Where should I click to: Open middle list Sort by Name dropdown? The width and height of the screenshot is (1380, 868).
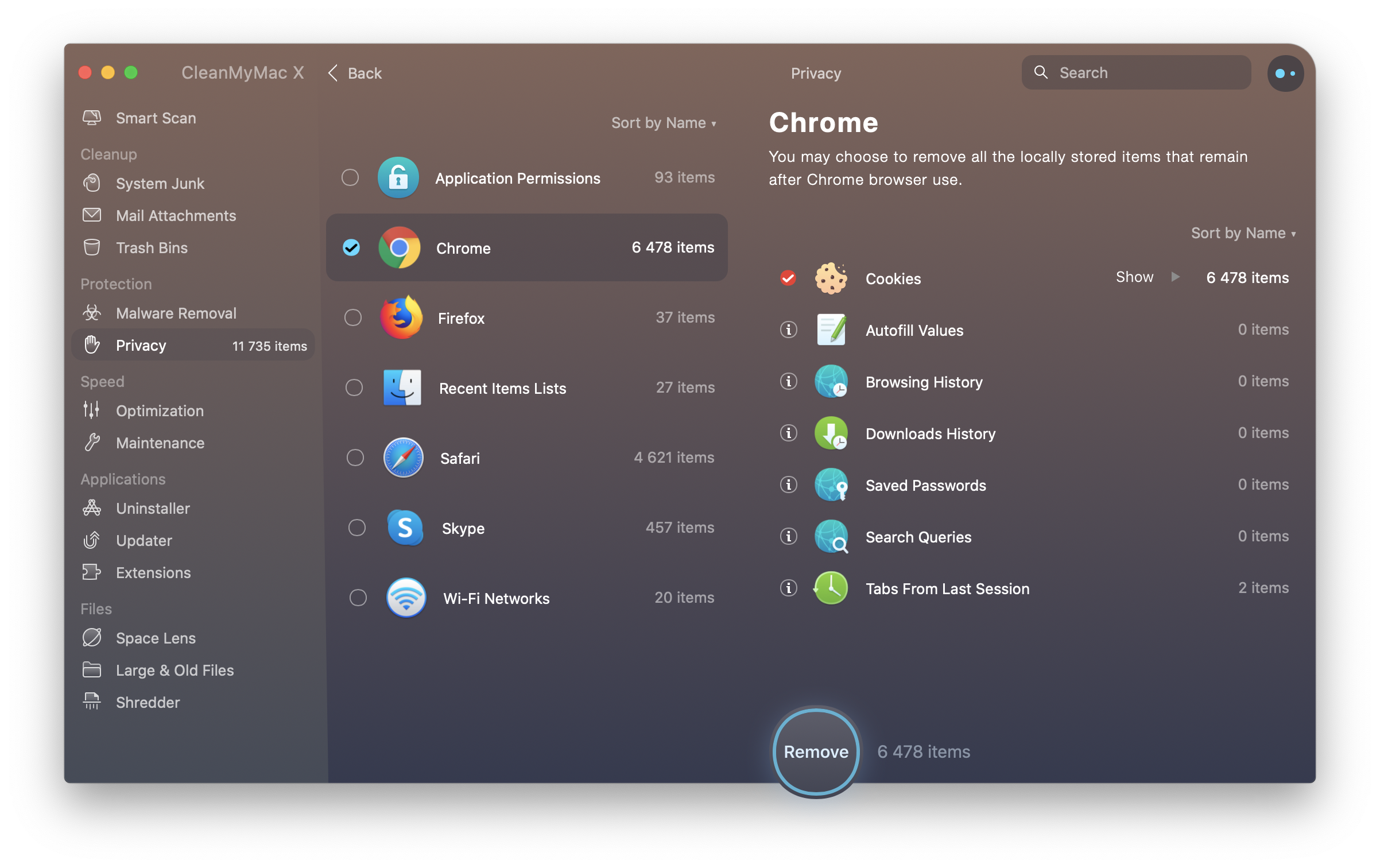(x=664, y=123)
